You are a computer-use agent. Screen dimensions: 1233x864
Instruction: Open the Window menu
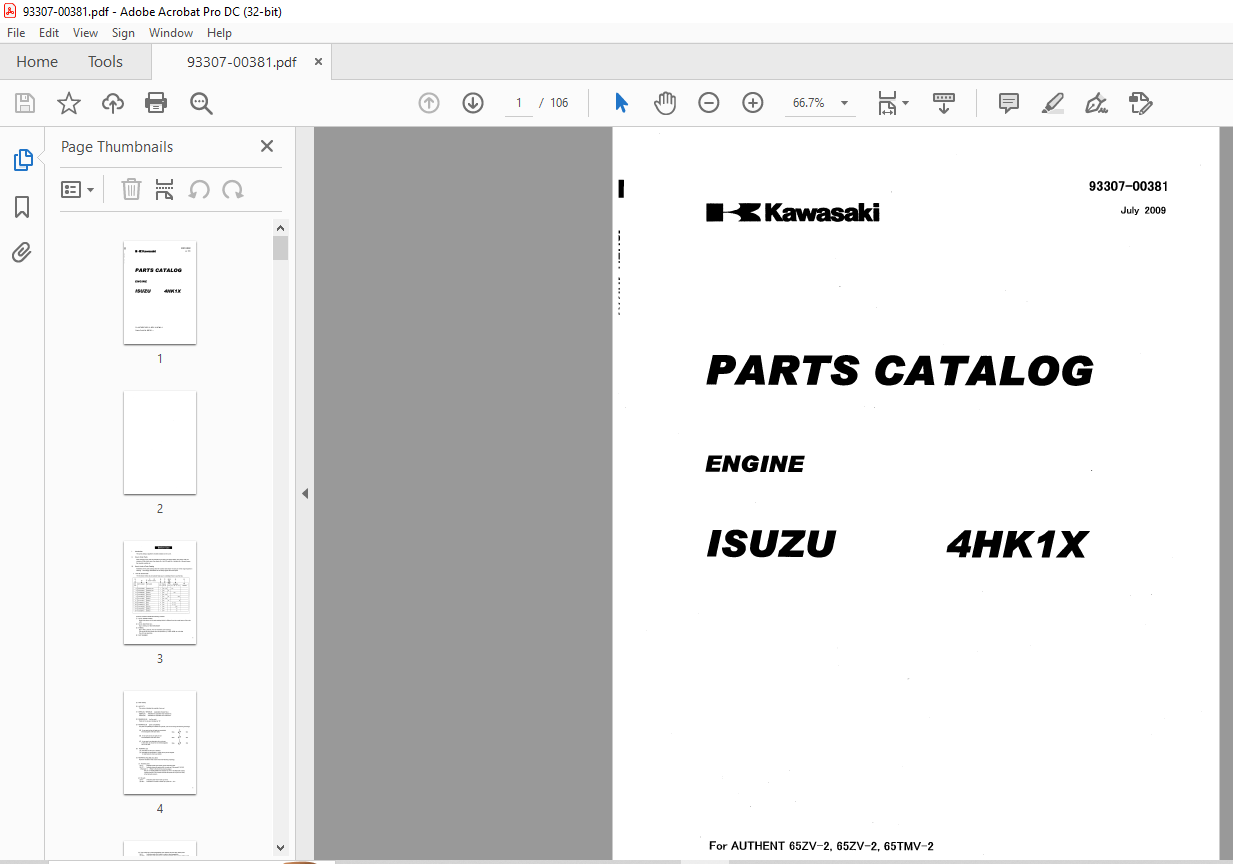[x=171, y=33]
